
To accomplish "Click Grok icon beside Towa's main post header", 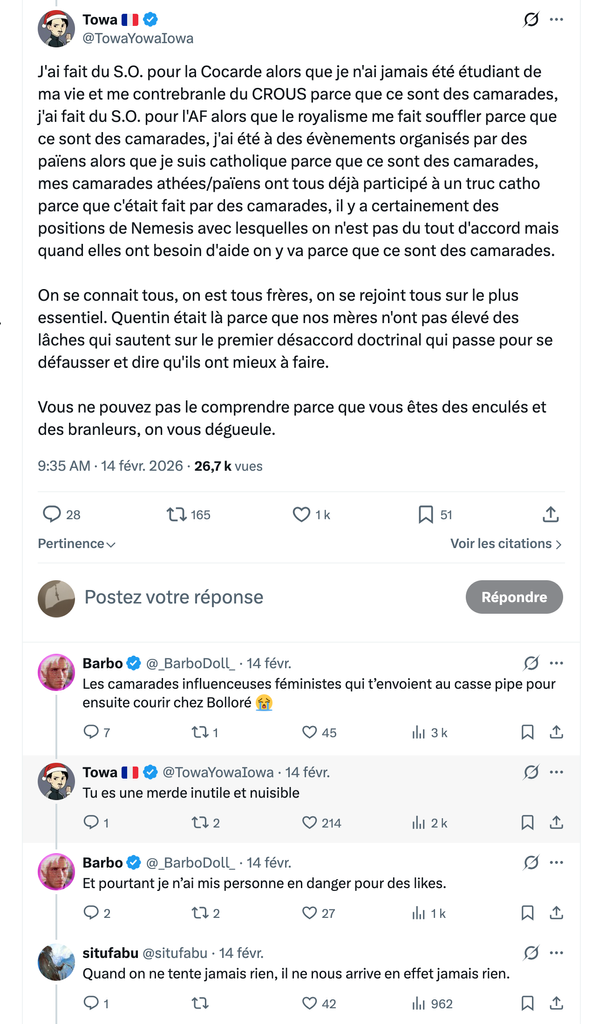I will click(x=531, y=20).
